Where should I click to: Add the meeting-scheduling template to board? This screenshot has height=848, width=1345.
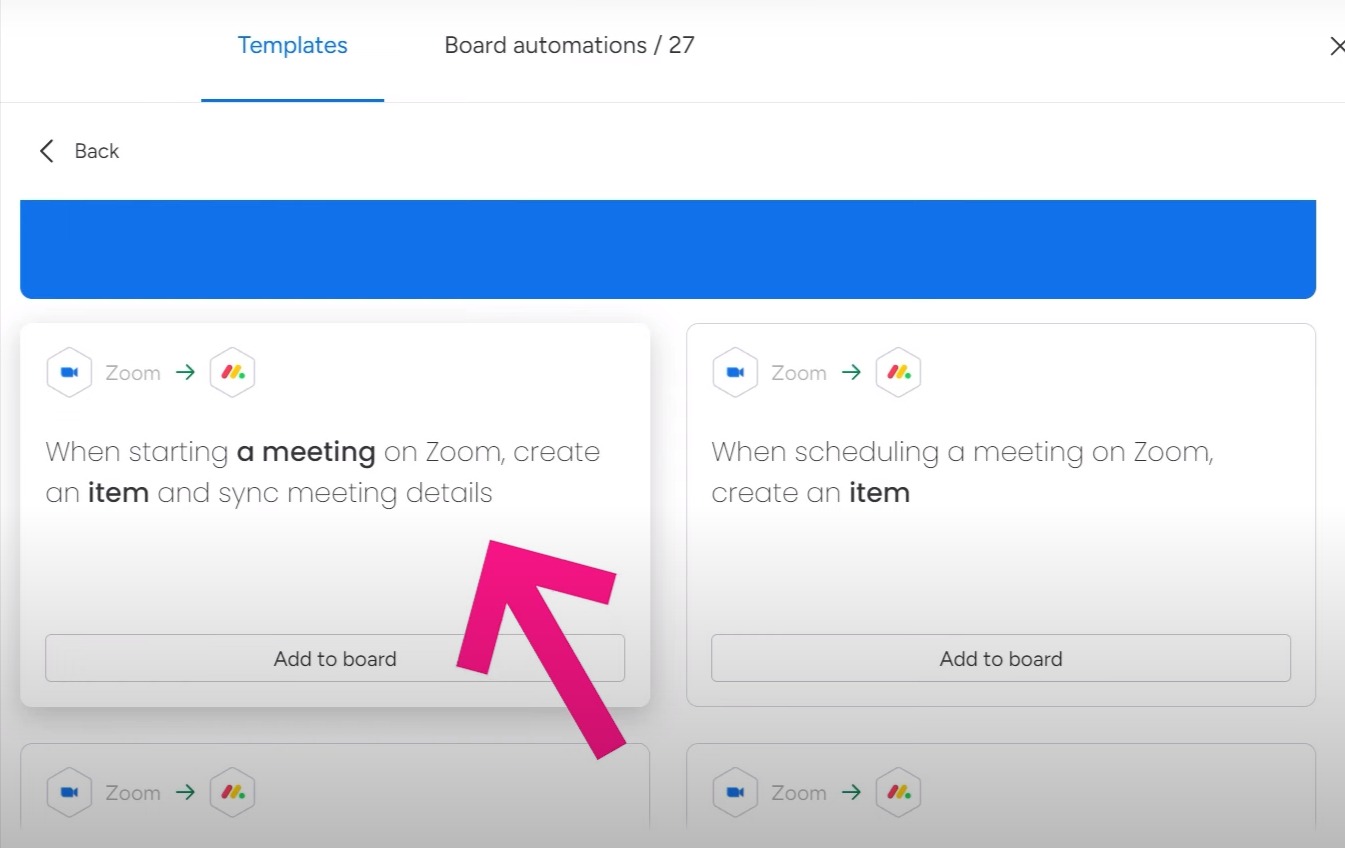[1000, 658]
